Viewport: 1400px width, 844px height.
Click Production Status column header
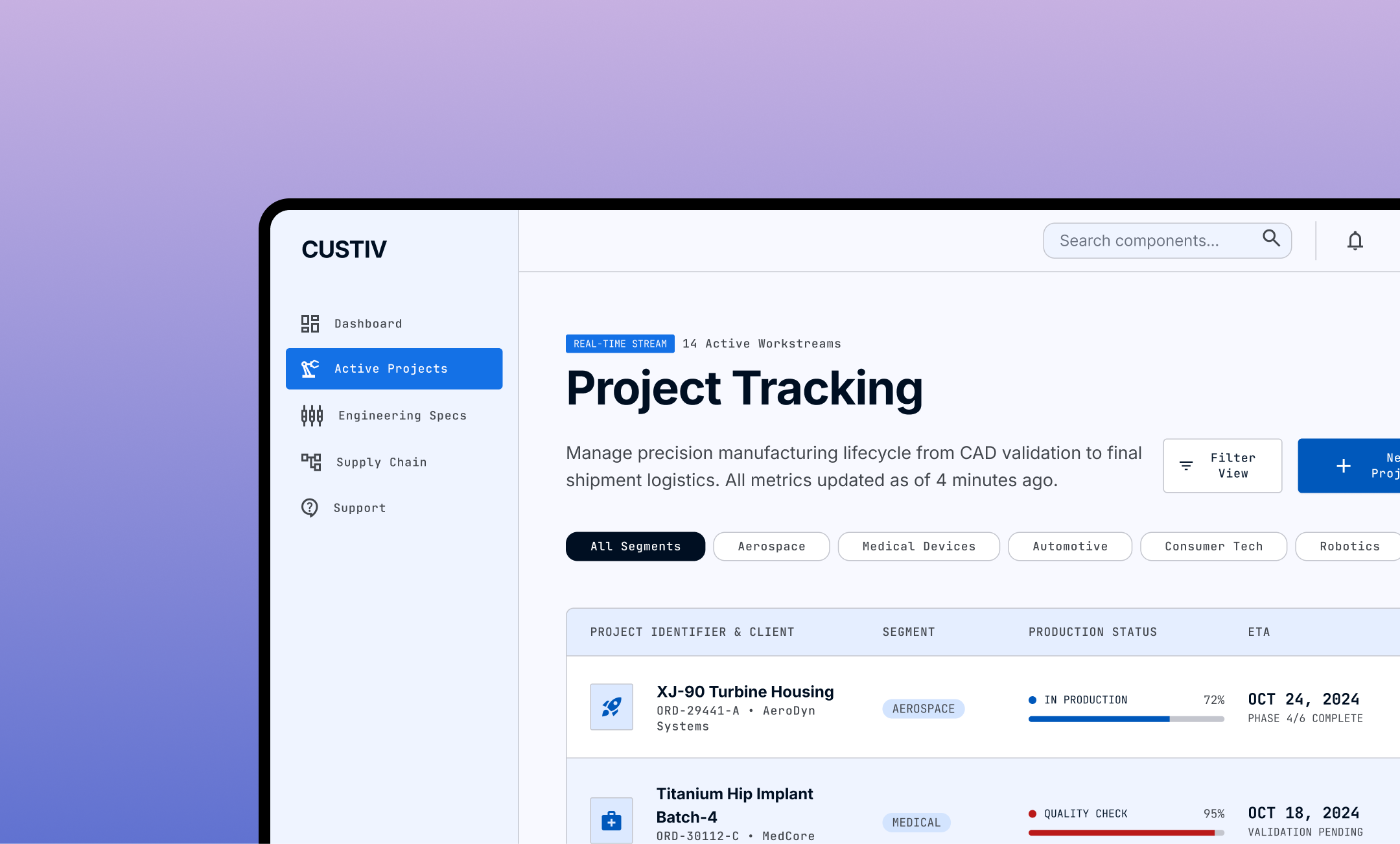1093,632
